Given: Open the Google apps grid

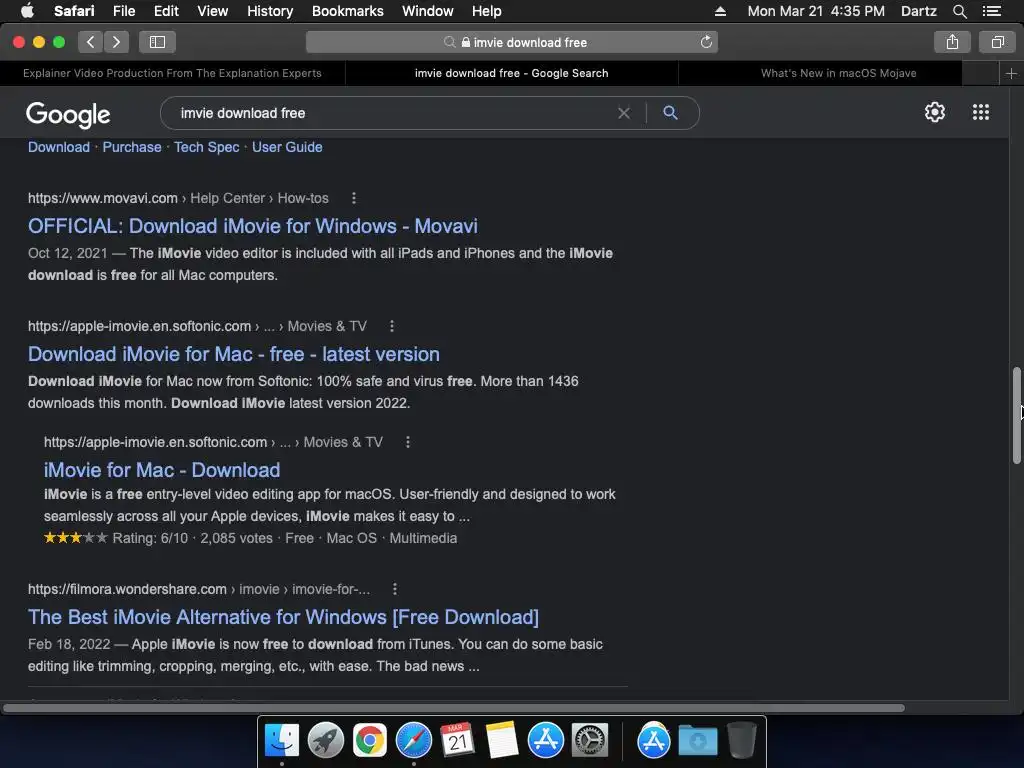Looking at the screenshot, I should (x=980, y=112).
